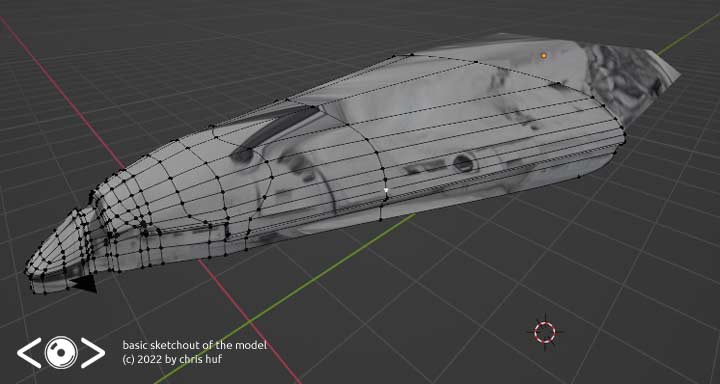Image resolution: width=720 pixels, height=384 pixels.
Task: Click the dark round spot at the windshield's base
Action: 242,155
